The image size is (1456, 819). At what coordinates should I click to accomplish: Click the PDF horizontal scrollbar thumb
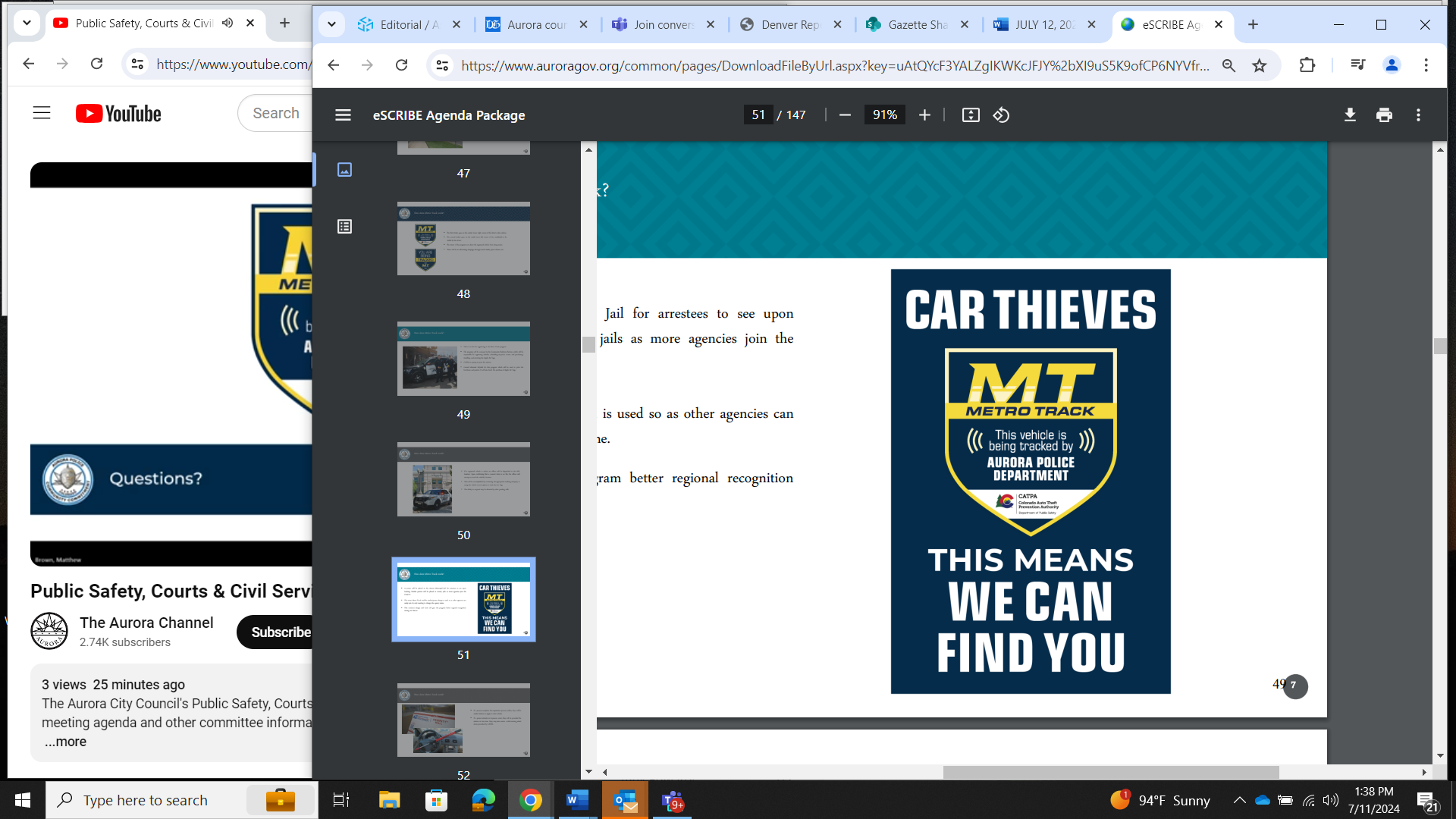coord(1111,772)
